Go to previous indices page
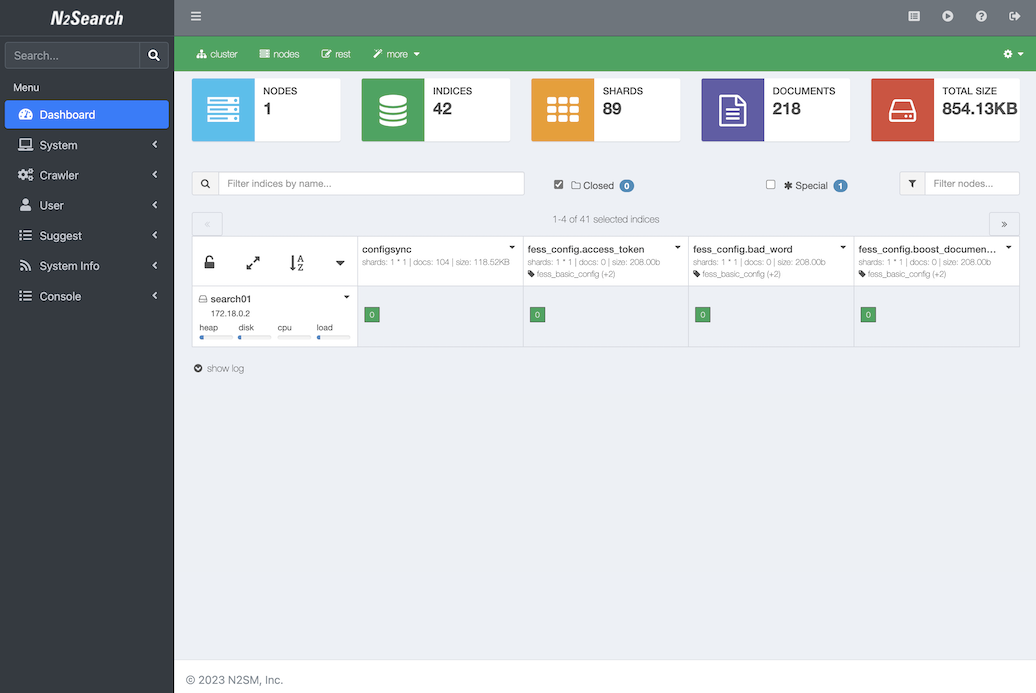 tap(207, 224)
